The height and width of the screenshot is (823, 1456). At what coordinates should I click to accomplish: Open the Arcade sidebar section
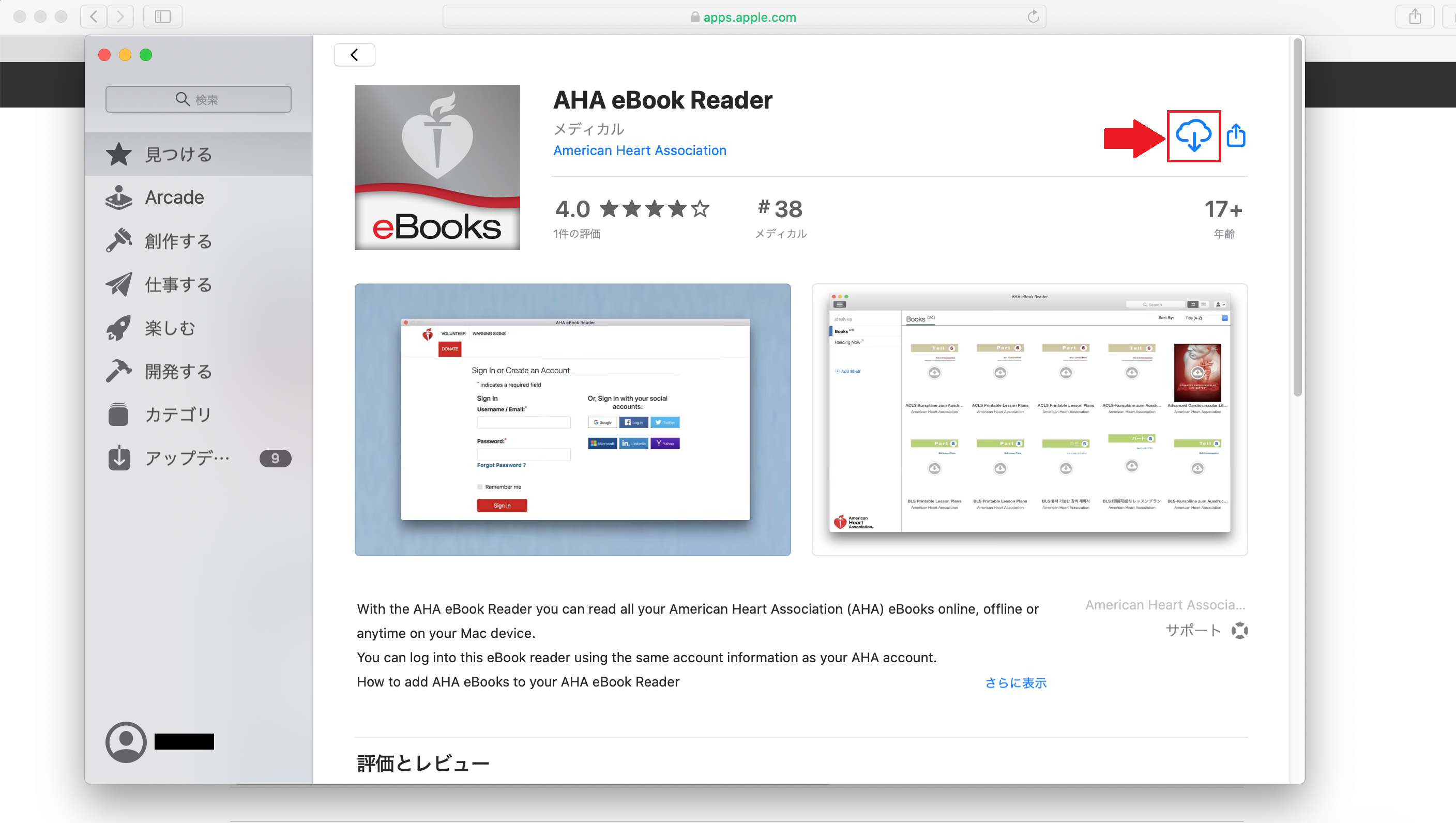pos(174,197)
